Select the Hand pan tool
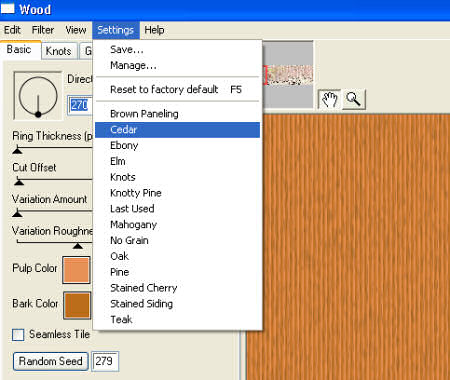The image size is (450, 380). click(329, 99)
